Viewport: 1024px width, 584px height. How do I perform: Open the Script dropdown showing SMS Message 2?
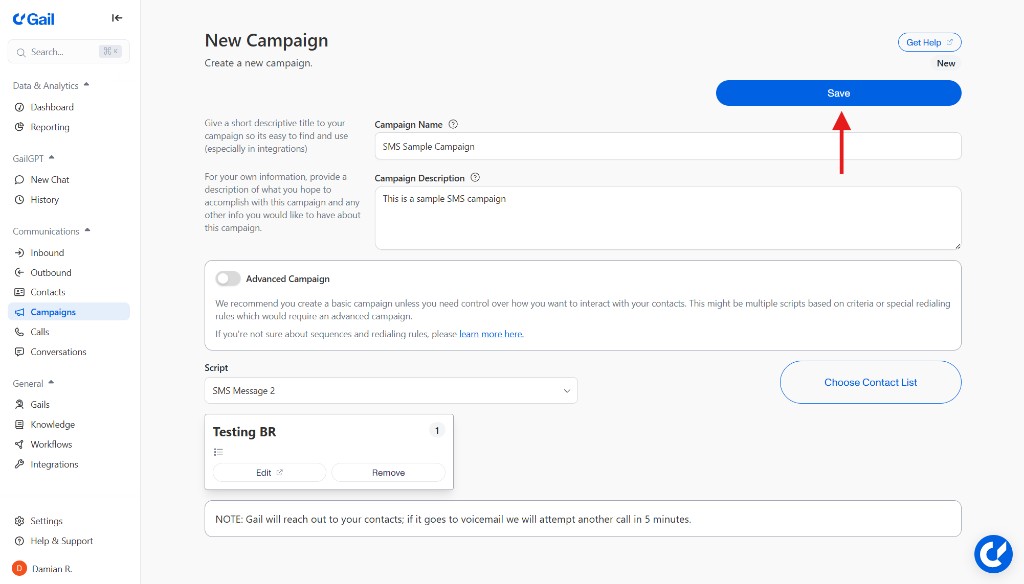pyautogui.click(x=391, y=390)
